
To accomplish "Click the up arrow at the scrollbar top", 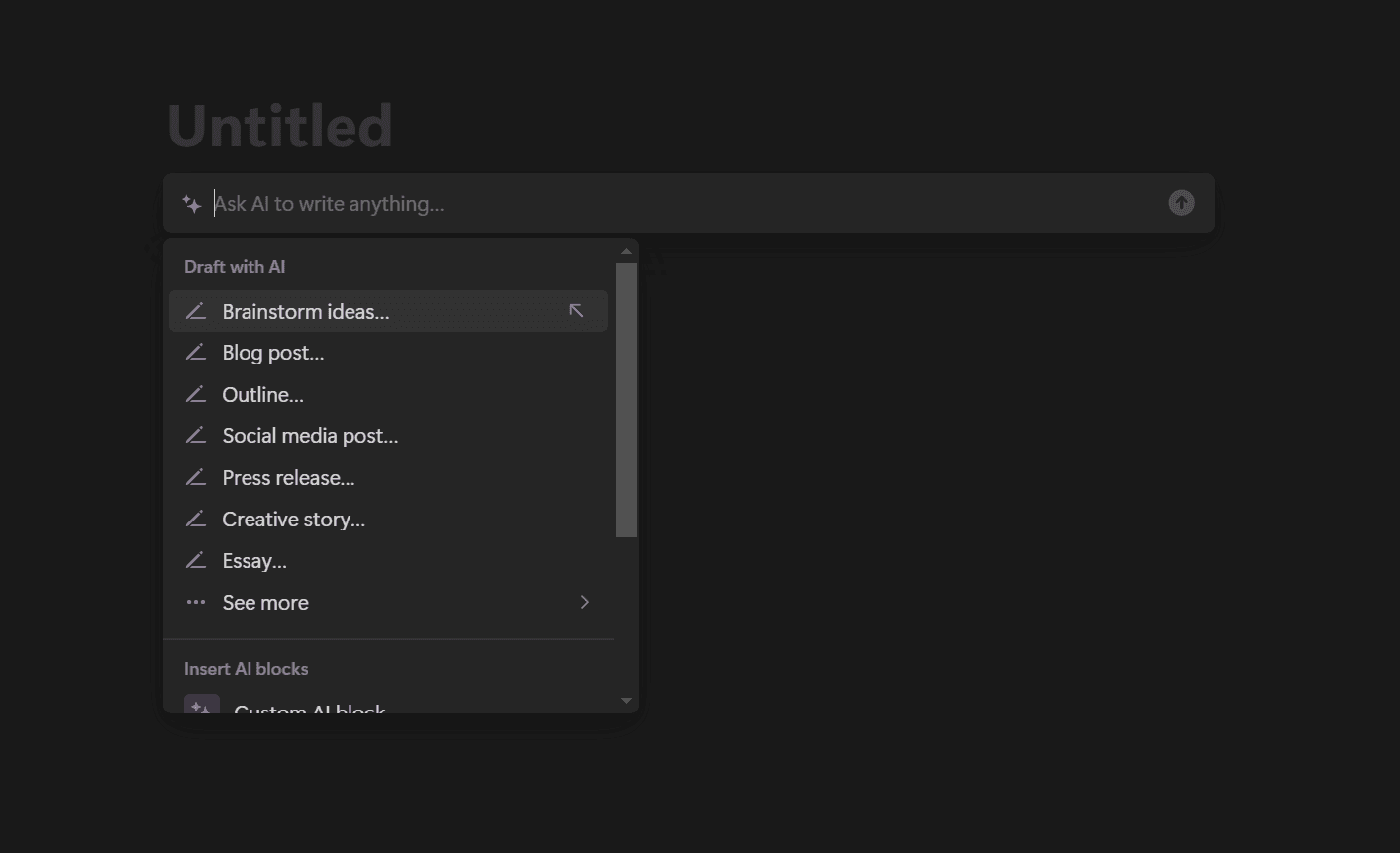I will 626,250.
